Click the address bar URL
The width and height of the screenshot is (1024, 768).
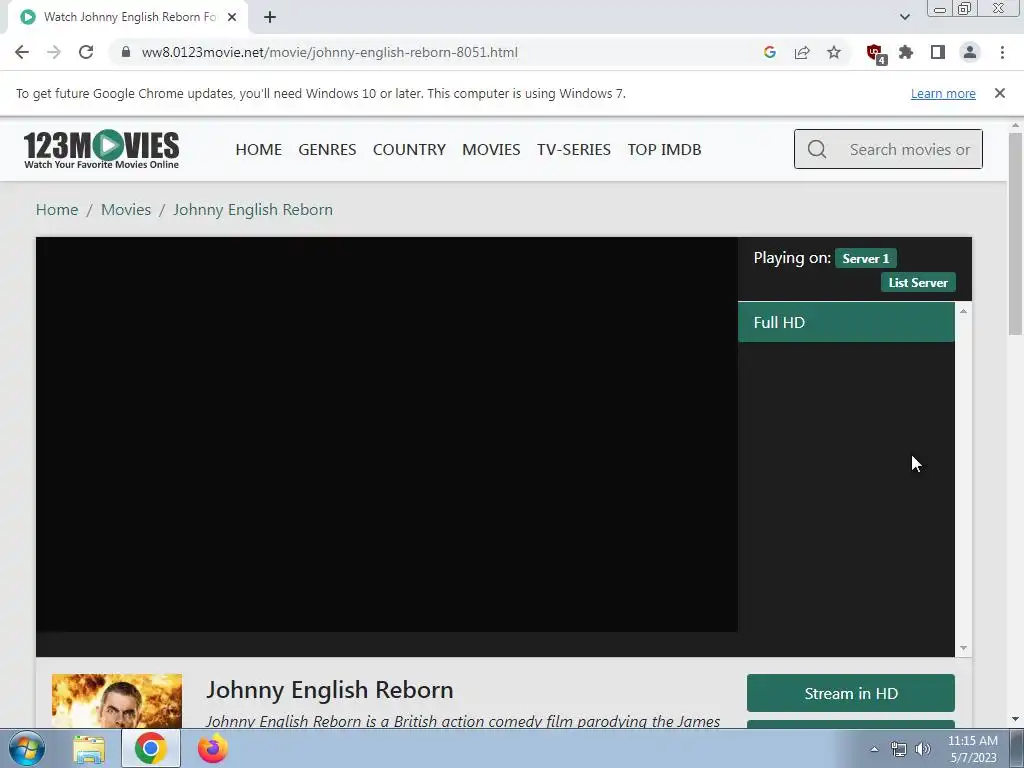click(330, 52)
